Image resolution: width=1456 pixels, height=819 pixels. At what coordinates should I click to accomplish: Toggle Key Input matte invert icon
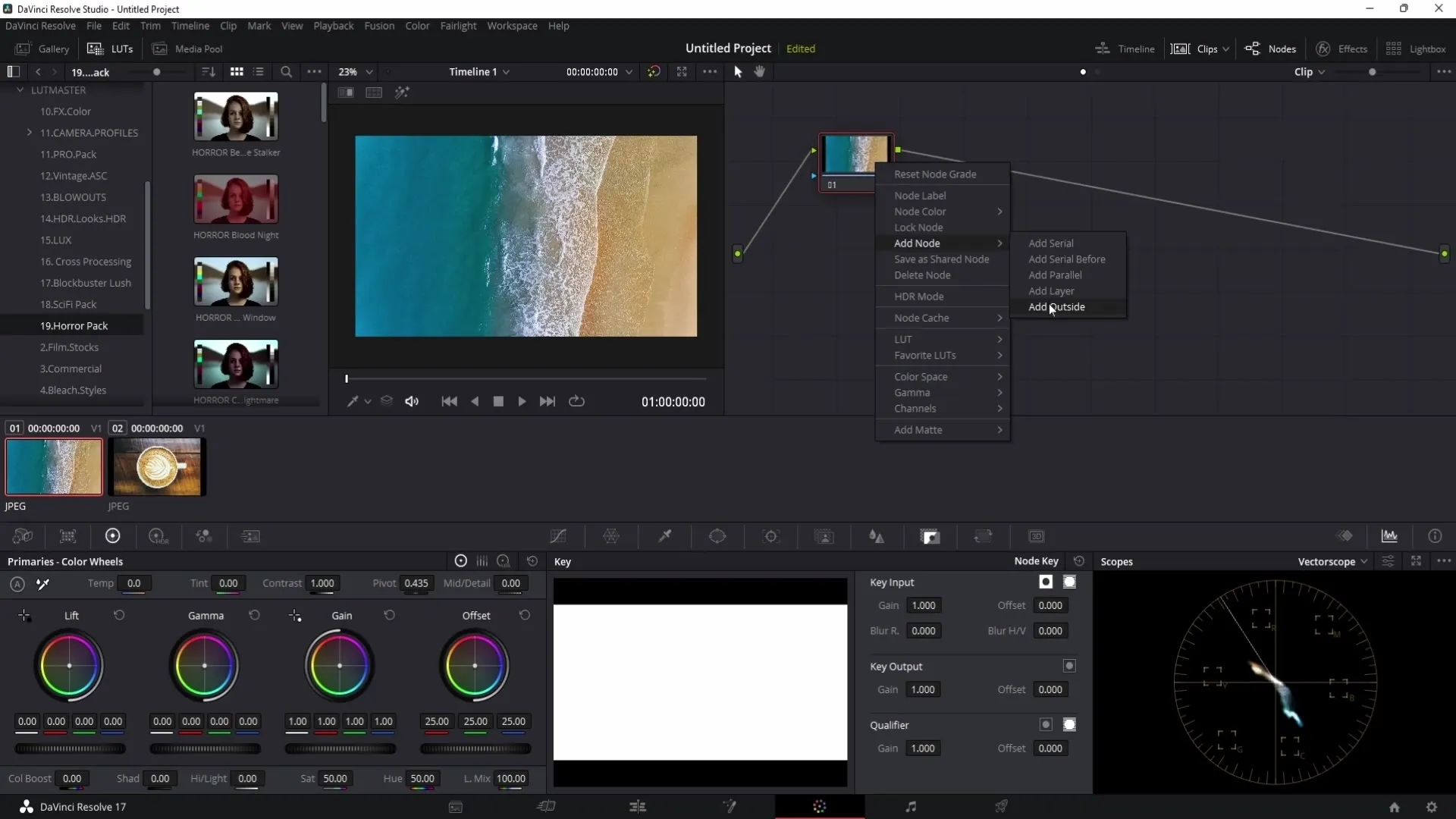[x=1046, y=582]
